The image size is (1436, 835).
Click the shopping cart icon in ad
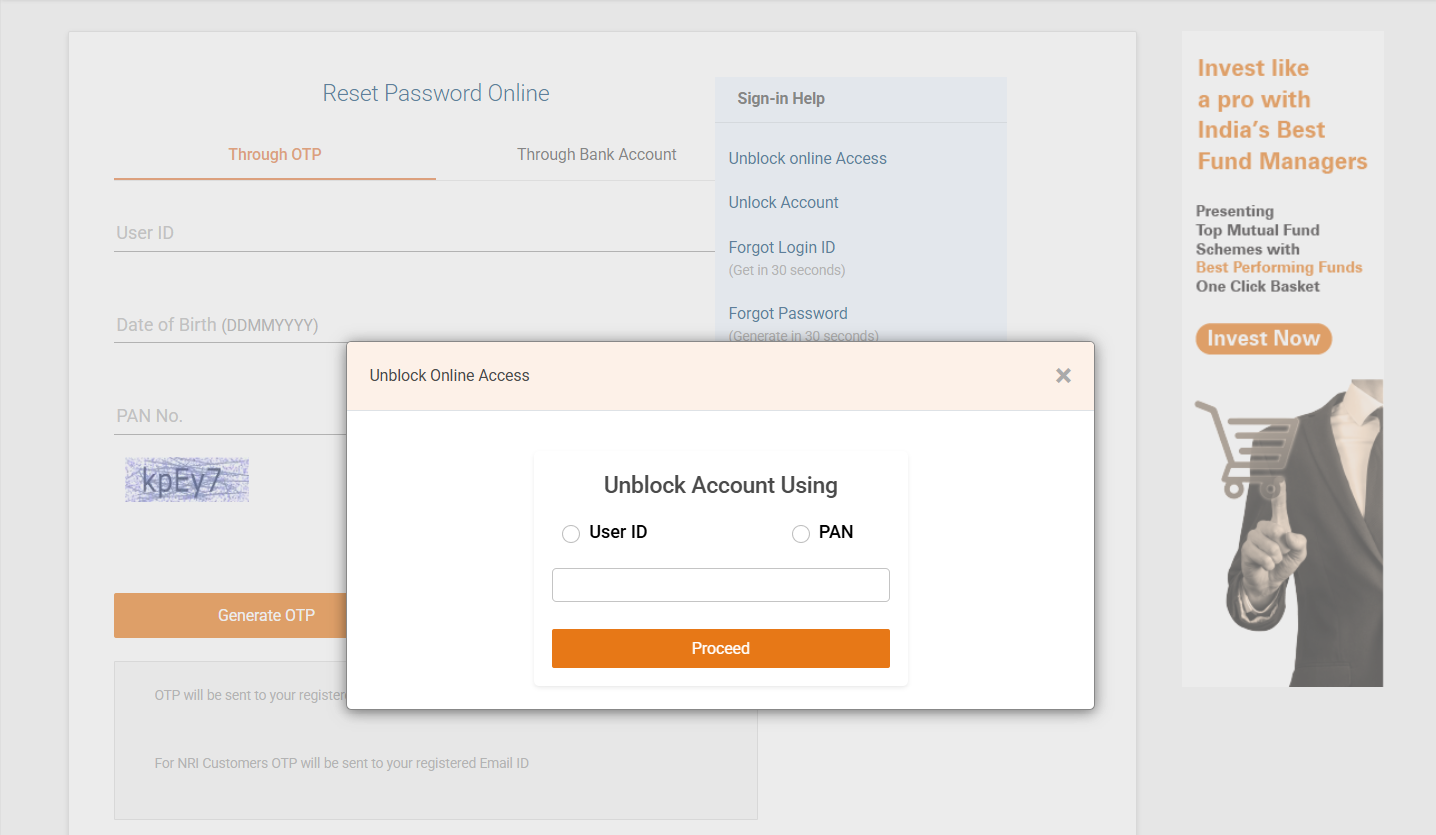1242,450
